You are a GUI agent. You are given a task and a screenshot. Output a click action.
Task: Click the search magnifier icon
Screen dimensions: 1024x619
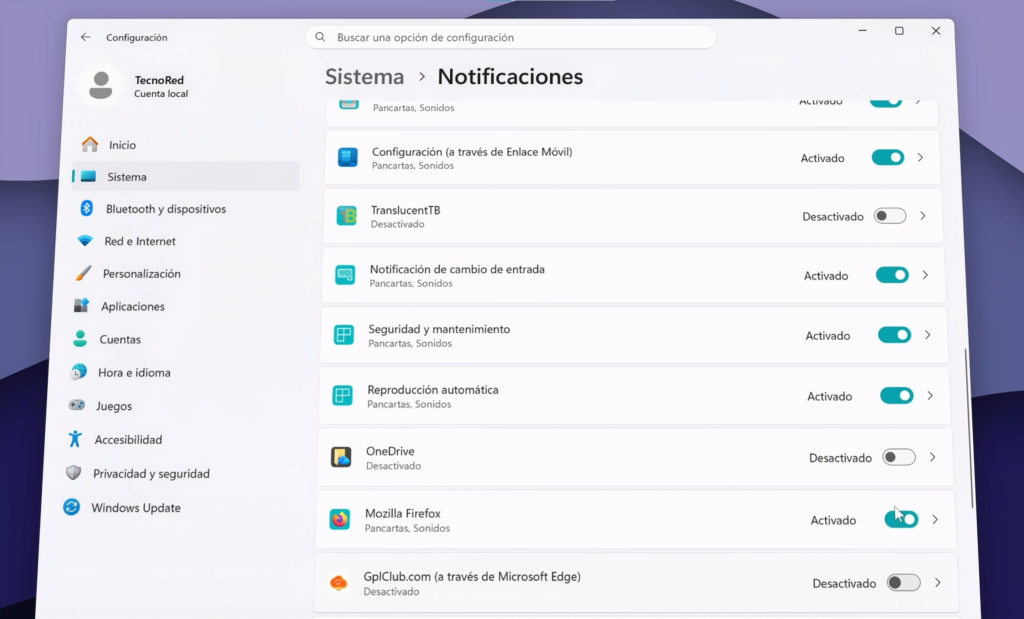pos(320,37)
